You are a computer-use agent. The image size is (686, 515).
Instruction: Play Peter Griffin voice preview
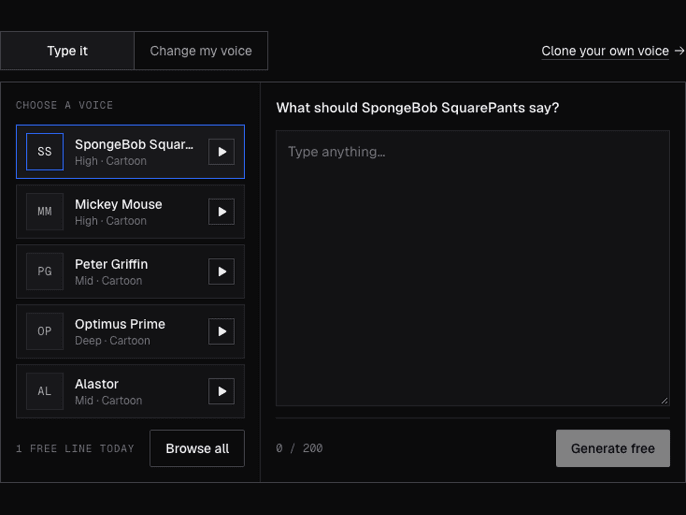(221, 272)
